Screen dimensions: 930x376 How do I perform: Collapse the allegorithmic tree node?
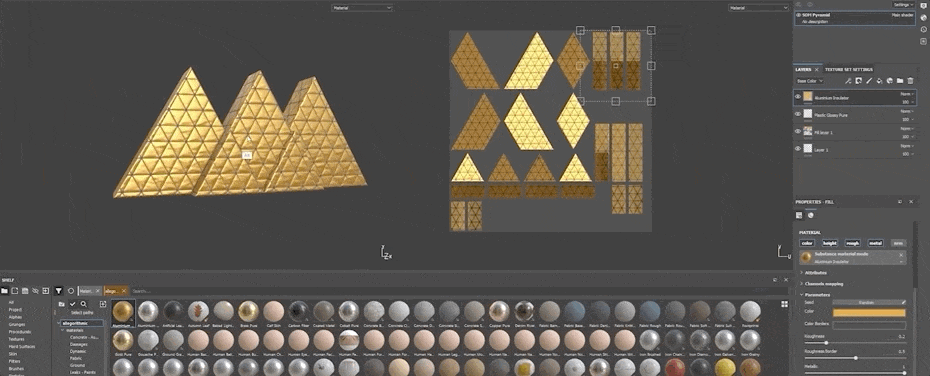[59, 323]
